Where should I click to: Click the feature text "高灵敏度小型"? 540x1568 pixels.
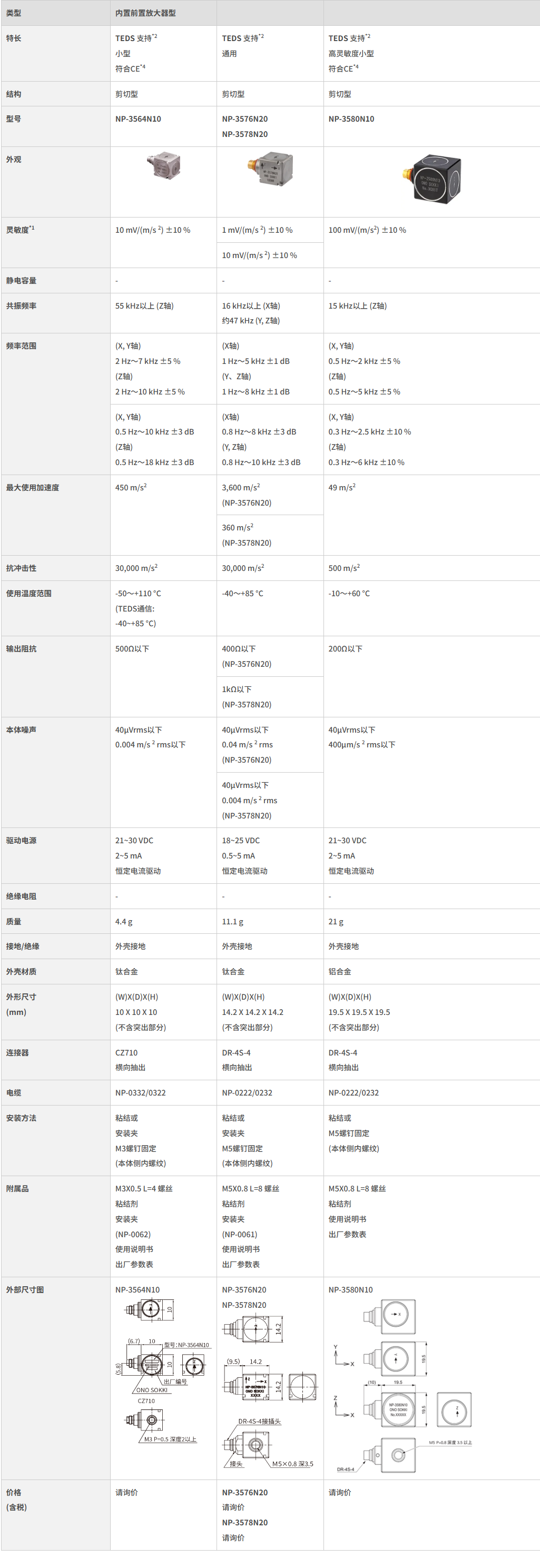click(351, 54)
